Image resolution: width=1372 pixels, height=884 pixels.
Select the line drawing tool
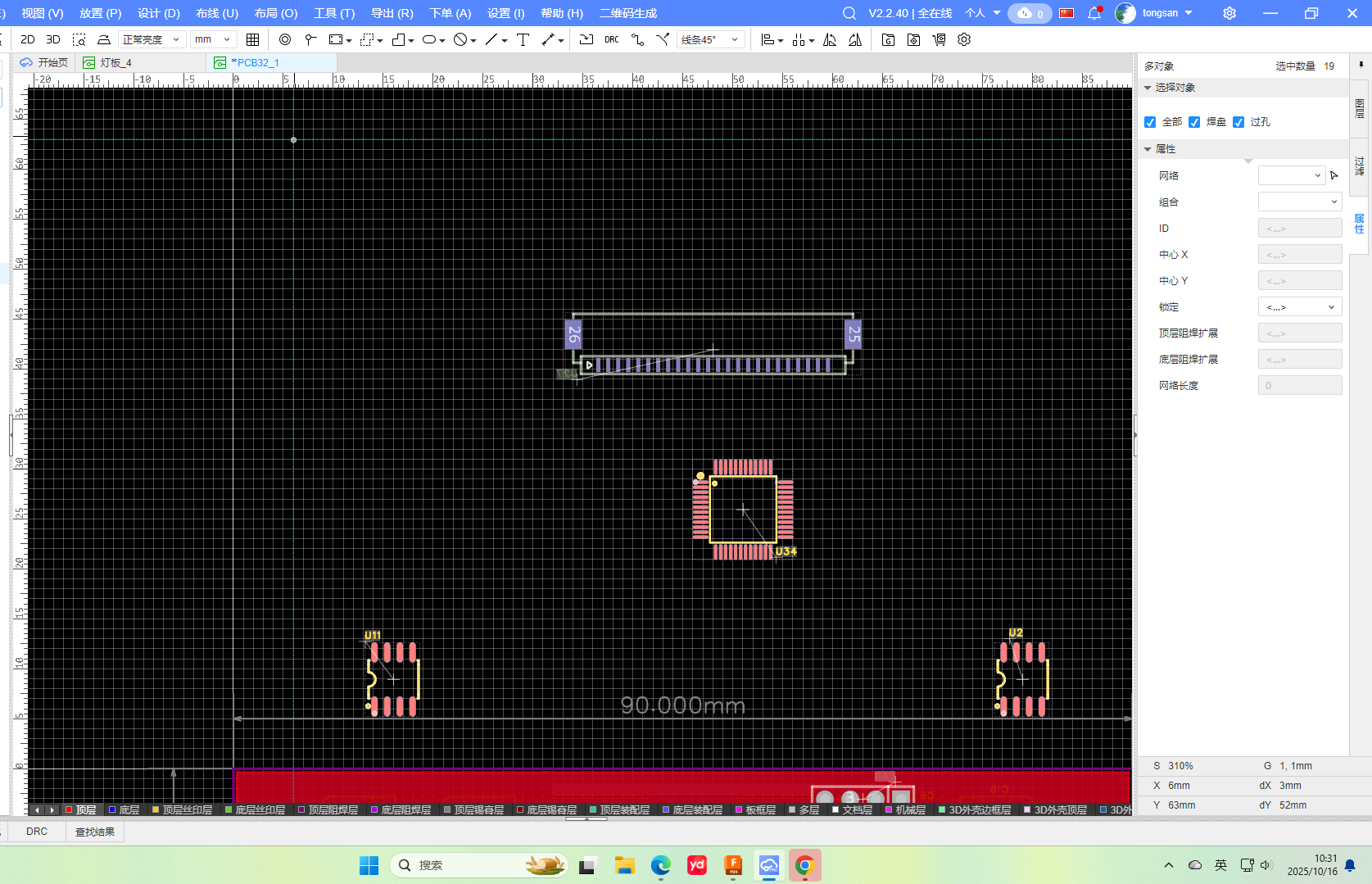491,39
